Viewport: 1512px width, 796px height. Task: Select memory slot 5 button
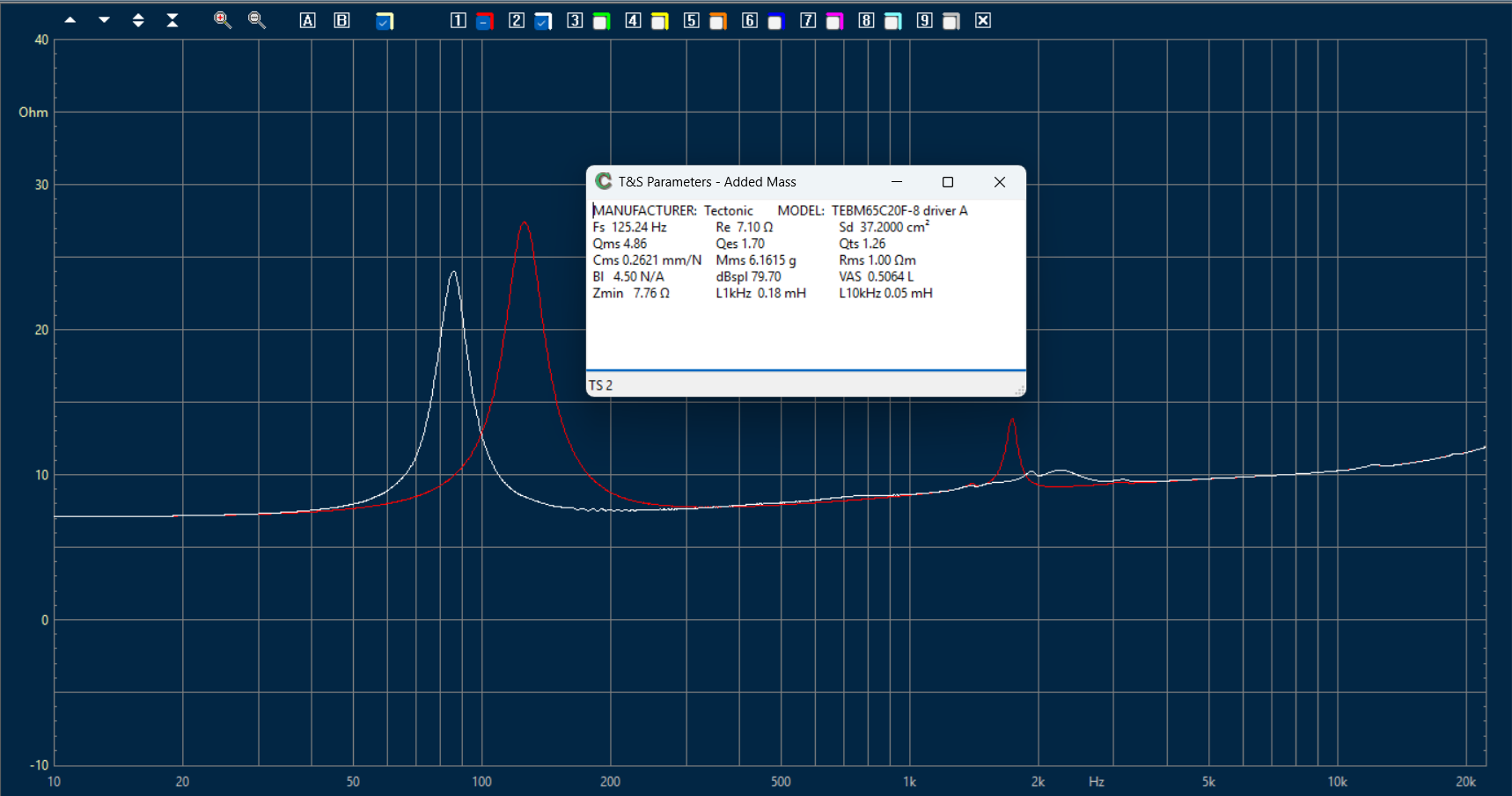click(x=691, y=20)
